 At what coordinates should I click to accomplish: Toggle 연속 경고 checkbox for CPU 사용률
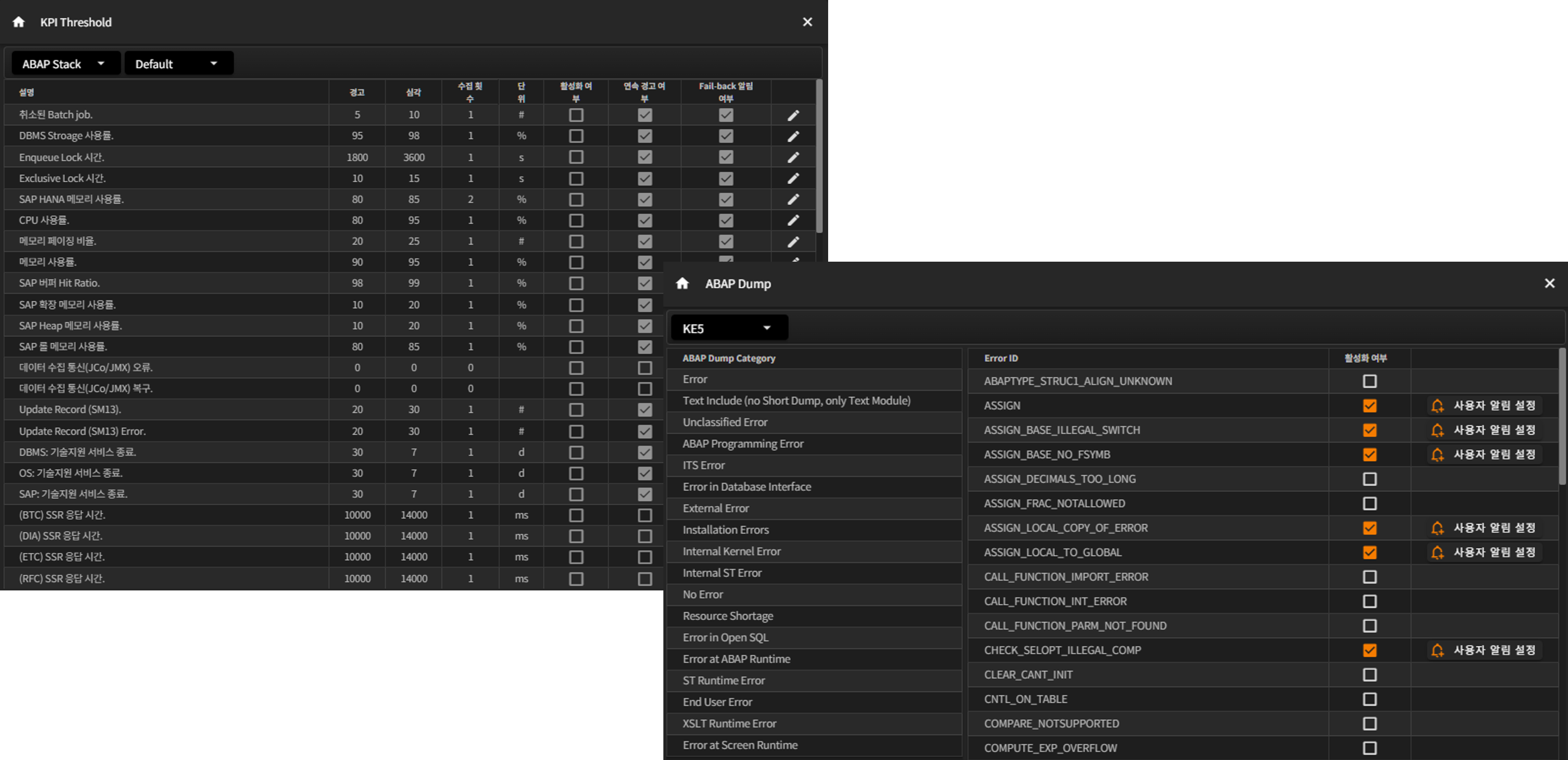pos(644,220)
